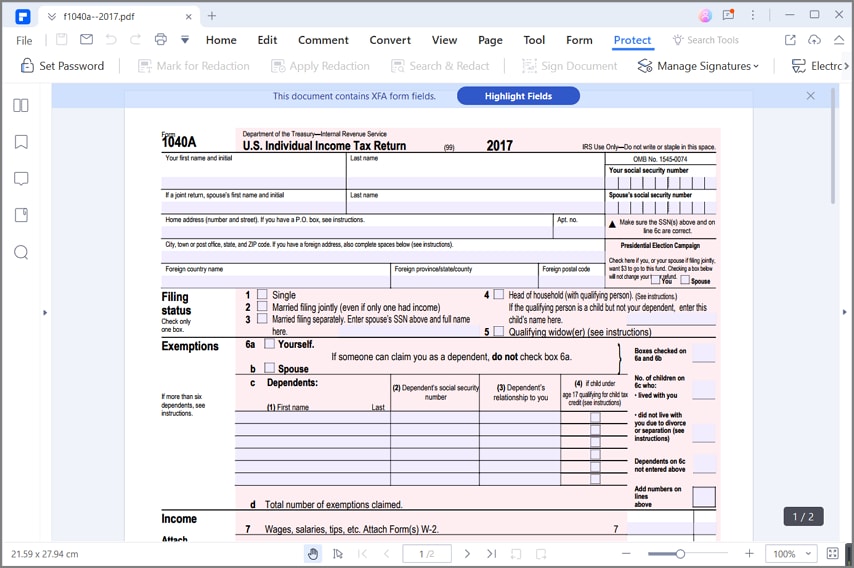This screenshot has width=854, height=568.
Task: Switch to the View tab
Action: pos(444,40)
